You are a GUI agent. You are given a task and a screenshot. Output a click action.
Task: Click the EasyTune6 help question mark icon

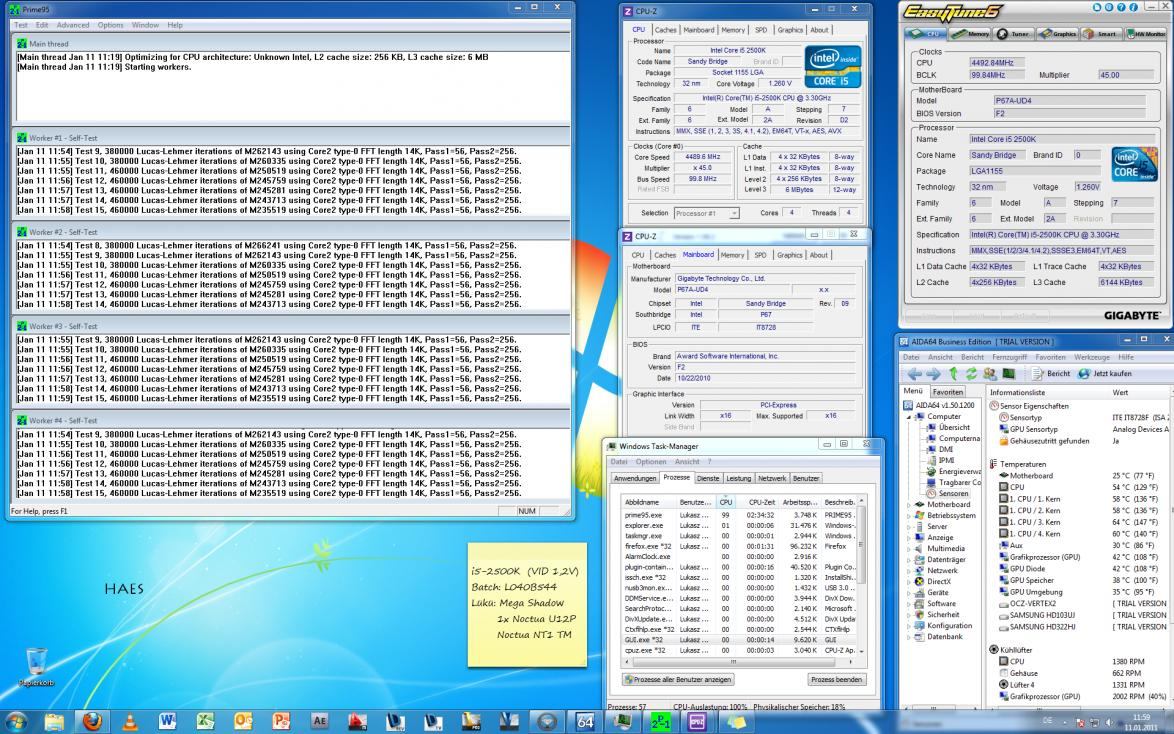1121,7
